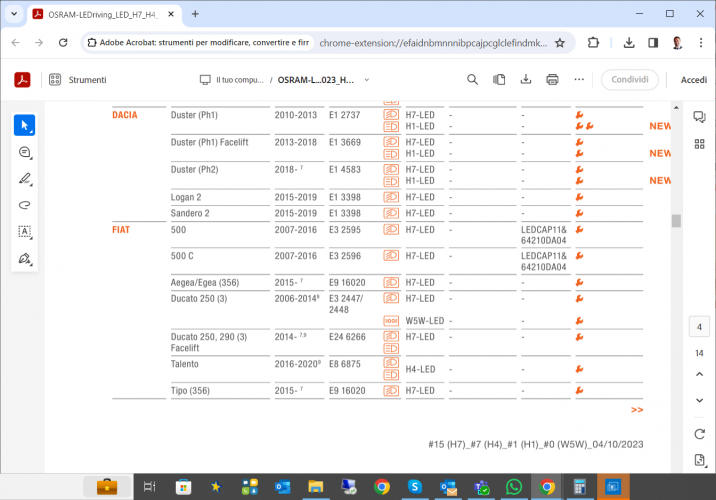Screen dimensions: 716x500
Task: Click the DACIA brand heading
Action: coord(125,115)
